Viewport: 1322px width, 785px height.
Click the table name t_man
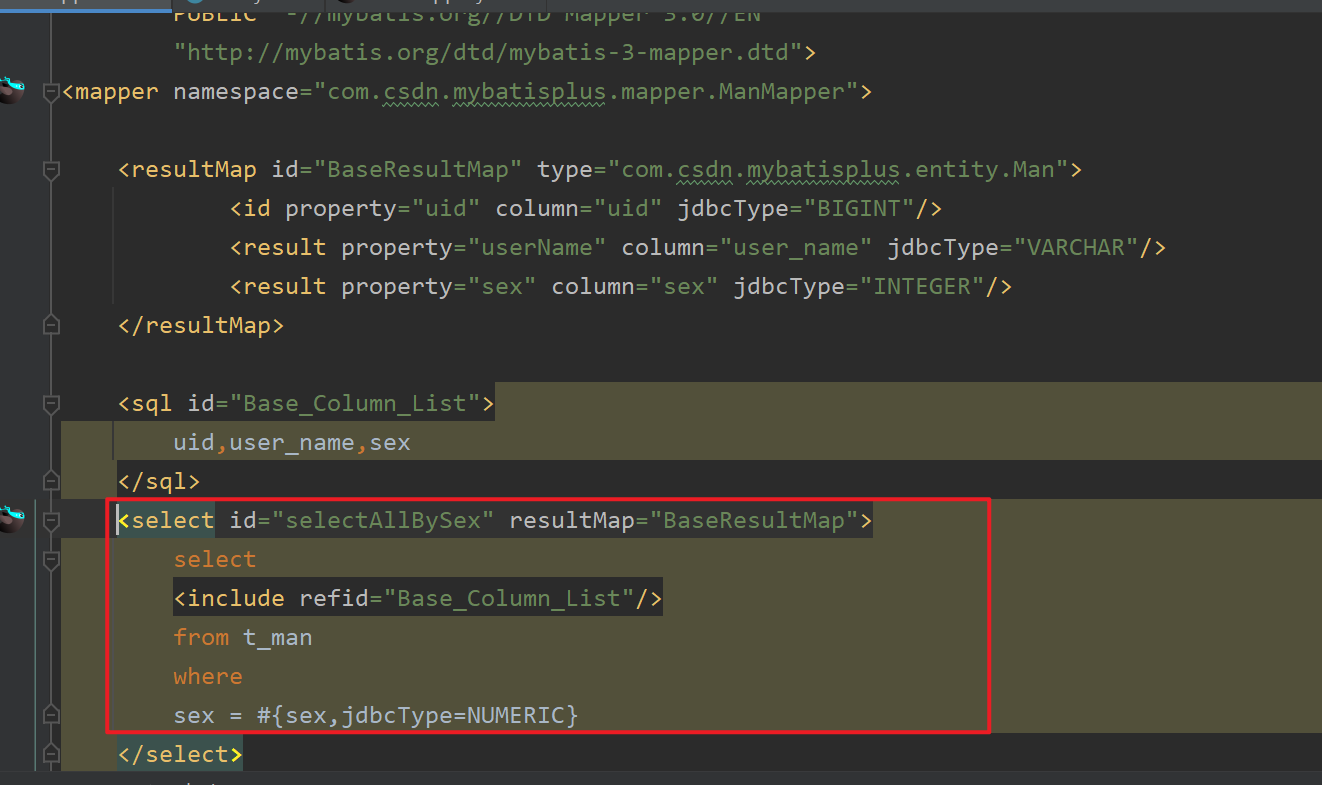coord(278,638)
